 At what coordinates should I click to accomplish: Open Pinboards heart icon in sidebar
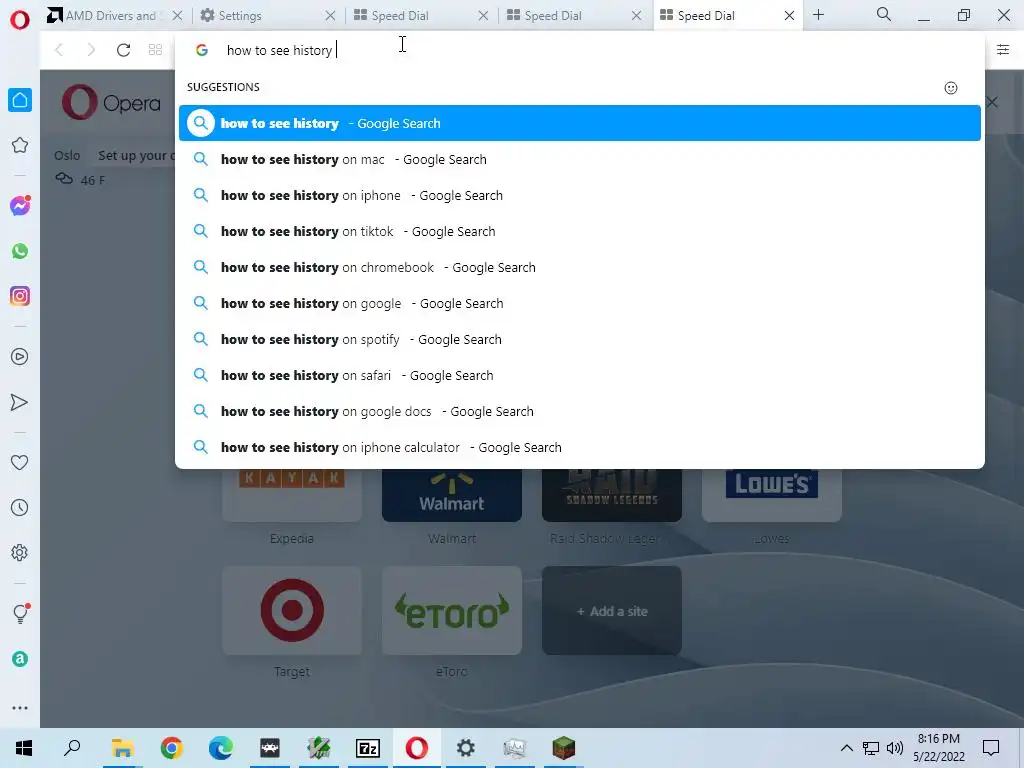click(x=20, y=462)
